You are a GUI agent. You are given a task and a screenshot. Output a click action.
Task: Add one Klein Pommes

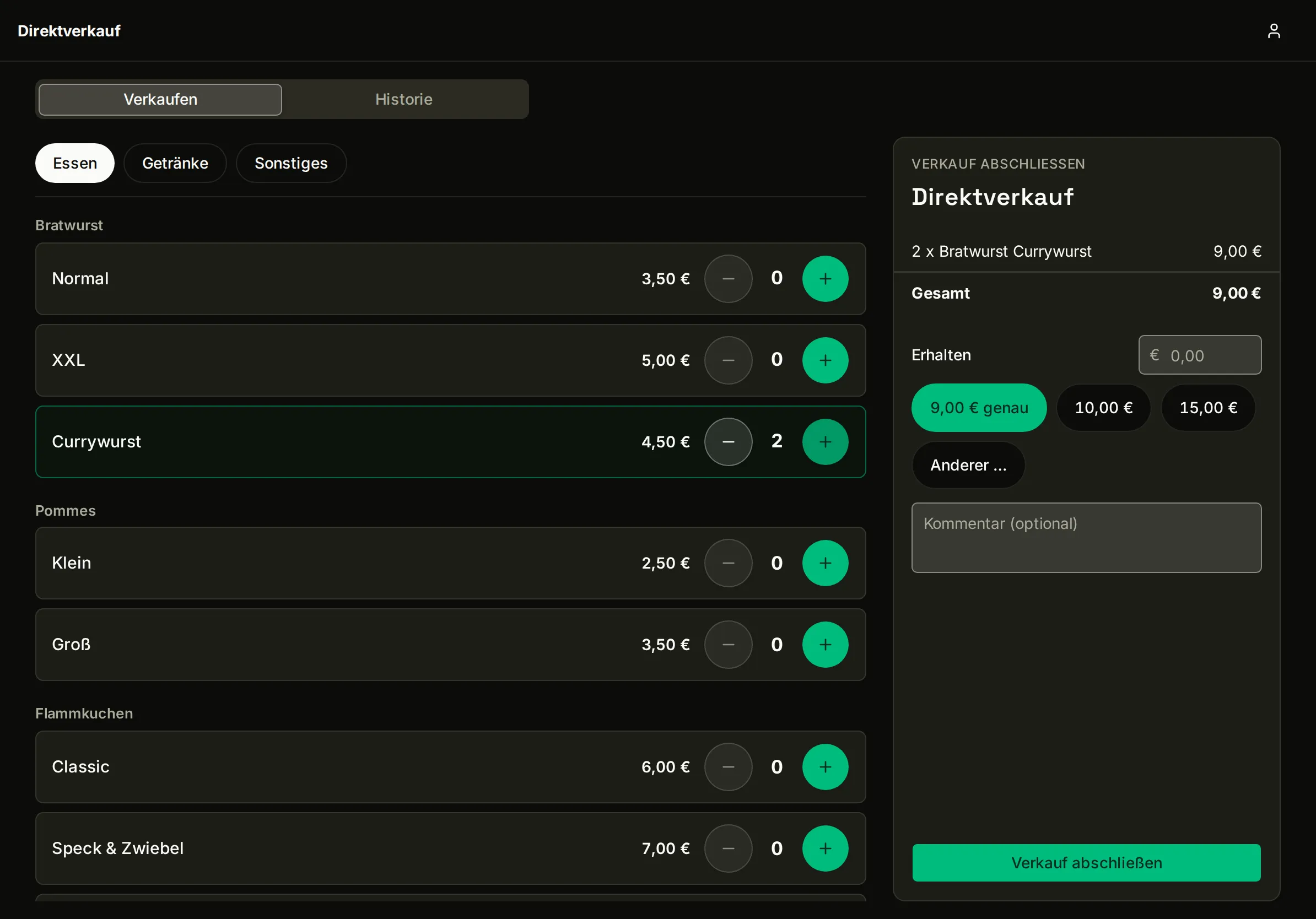pyautogui.click(x=825, y=563)
